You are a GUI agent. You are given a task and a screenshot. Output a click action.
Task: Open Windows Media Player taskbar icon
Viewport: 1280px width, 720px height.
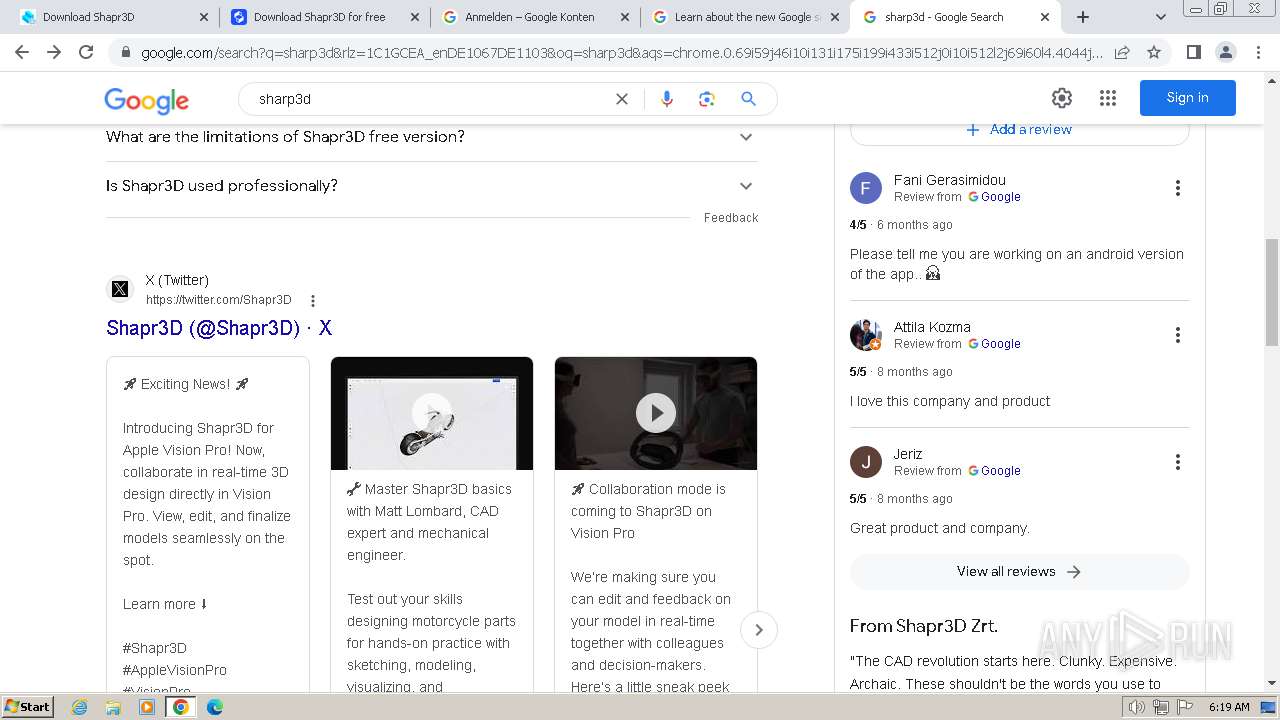pyautogui.click(x=147, y=707)
